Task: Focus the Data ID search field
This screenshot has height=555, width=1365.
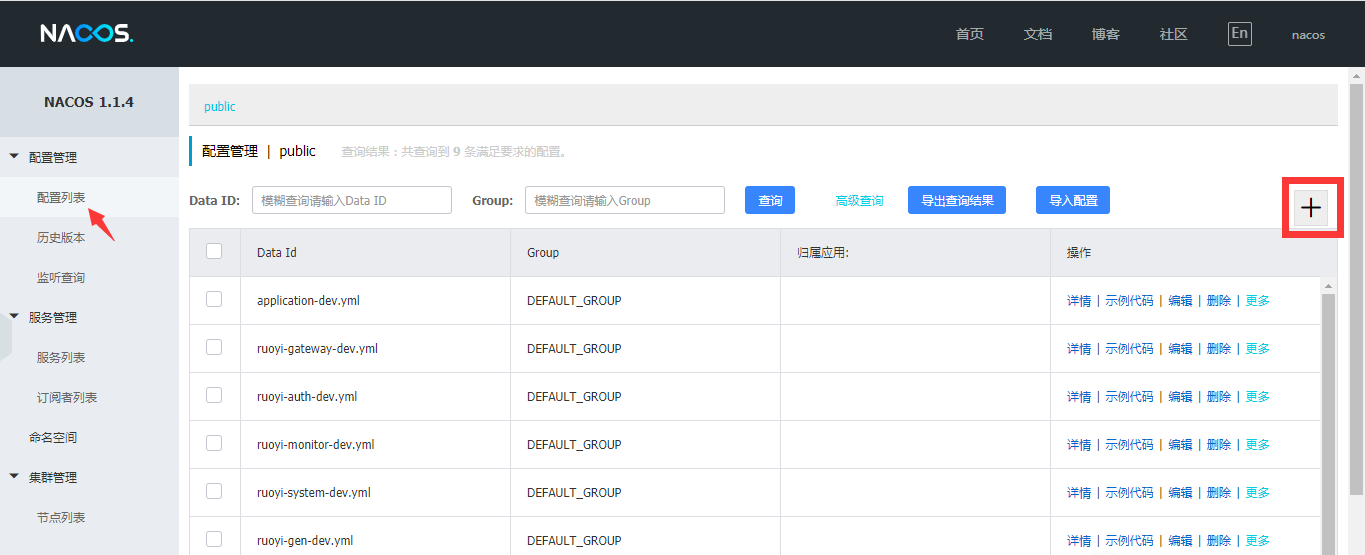Action: pyautogui.click(x=352, y=200)
